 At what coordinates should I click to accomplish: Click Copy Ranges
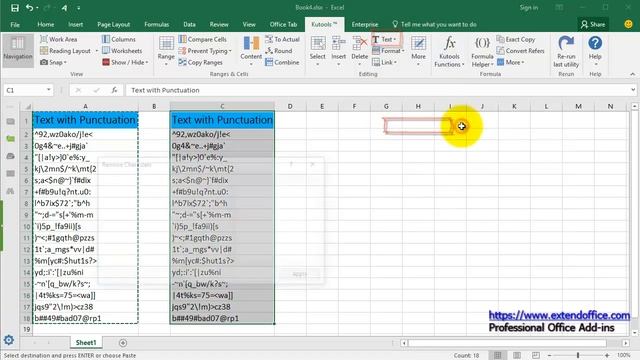click(x=200, y=62)
